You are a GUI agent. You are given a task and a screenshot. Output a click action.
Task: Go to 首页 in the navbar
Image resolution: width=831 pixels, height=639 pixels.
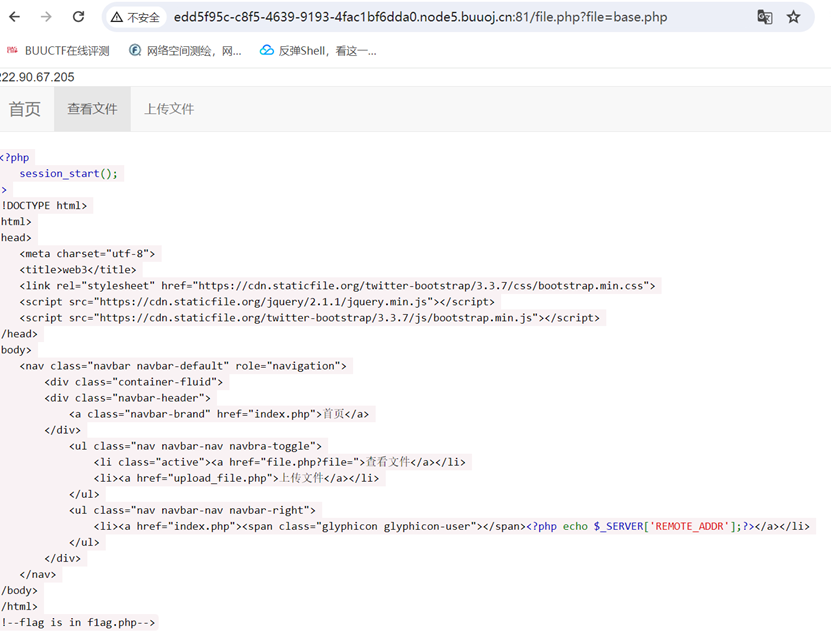coord(25,109)
